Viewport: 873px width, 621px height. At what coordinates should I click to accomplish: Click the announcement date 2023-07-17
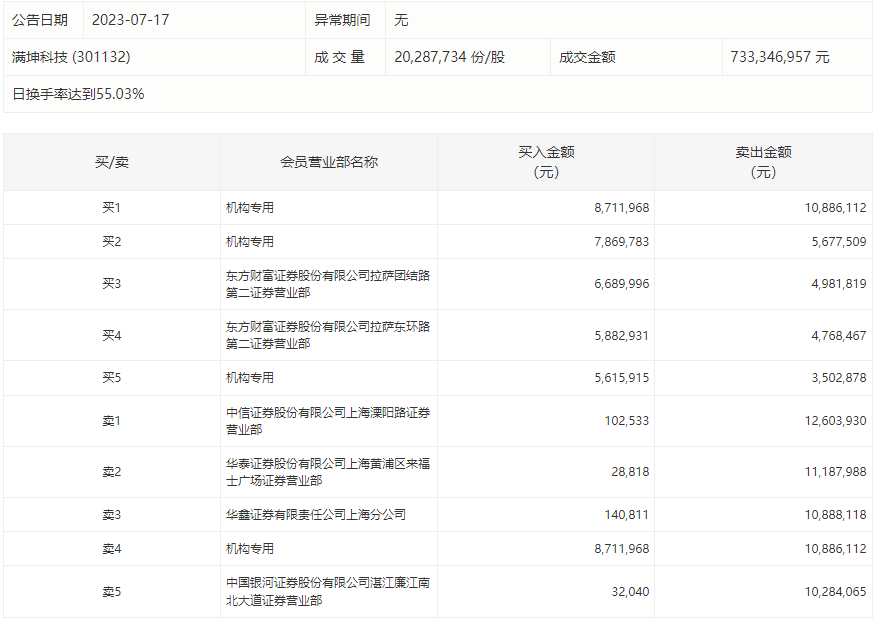pyautogui.click(x=130, y=20)
